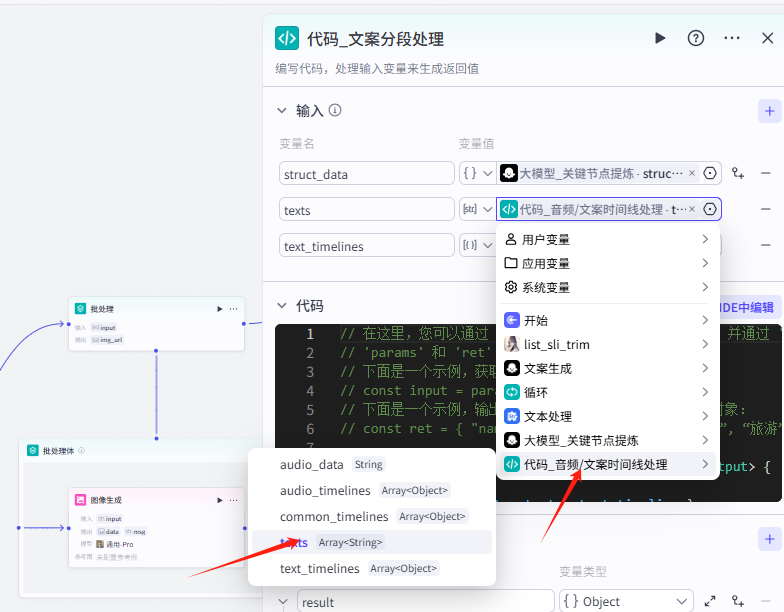This screenshot has width=784, height=612.
Task: Expand the 代码_音频/文案时间线处理 node entry
Action: [608, 464]
